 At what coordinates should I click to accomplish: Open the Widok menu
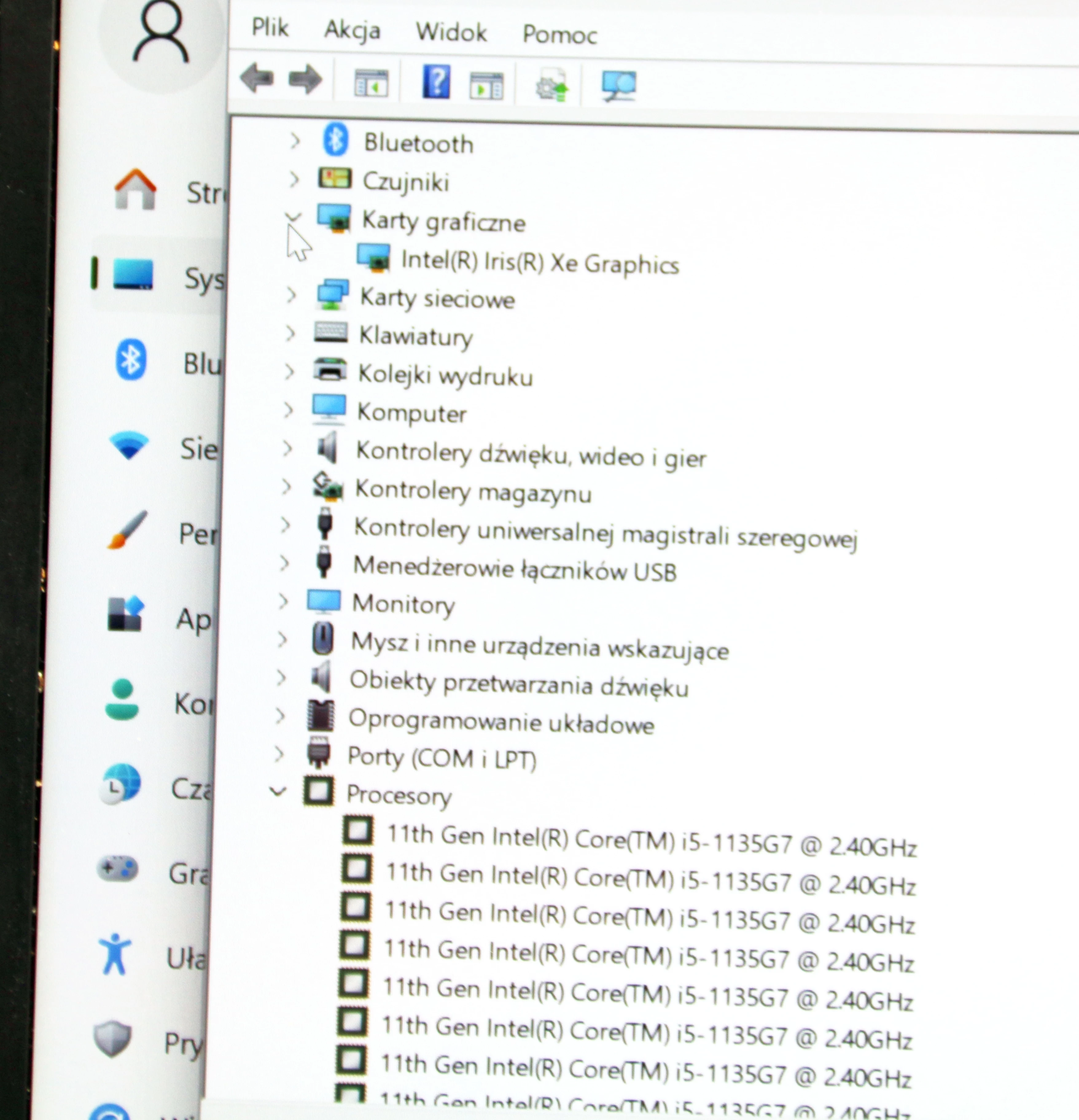coord(451,32)
